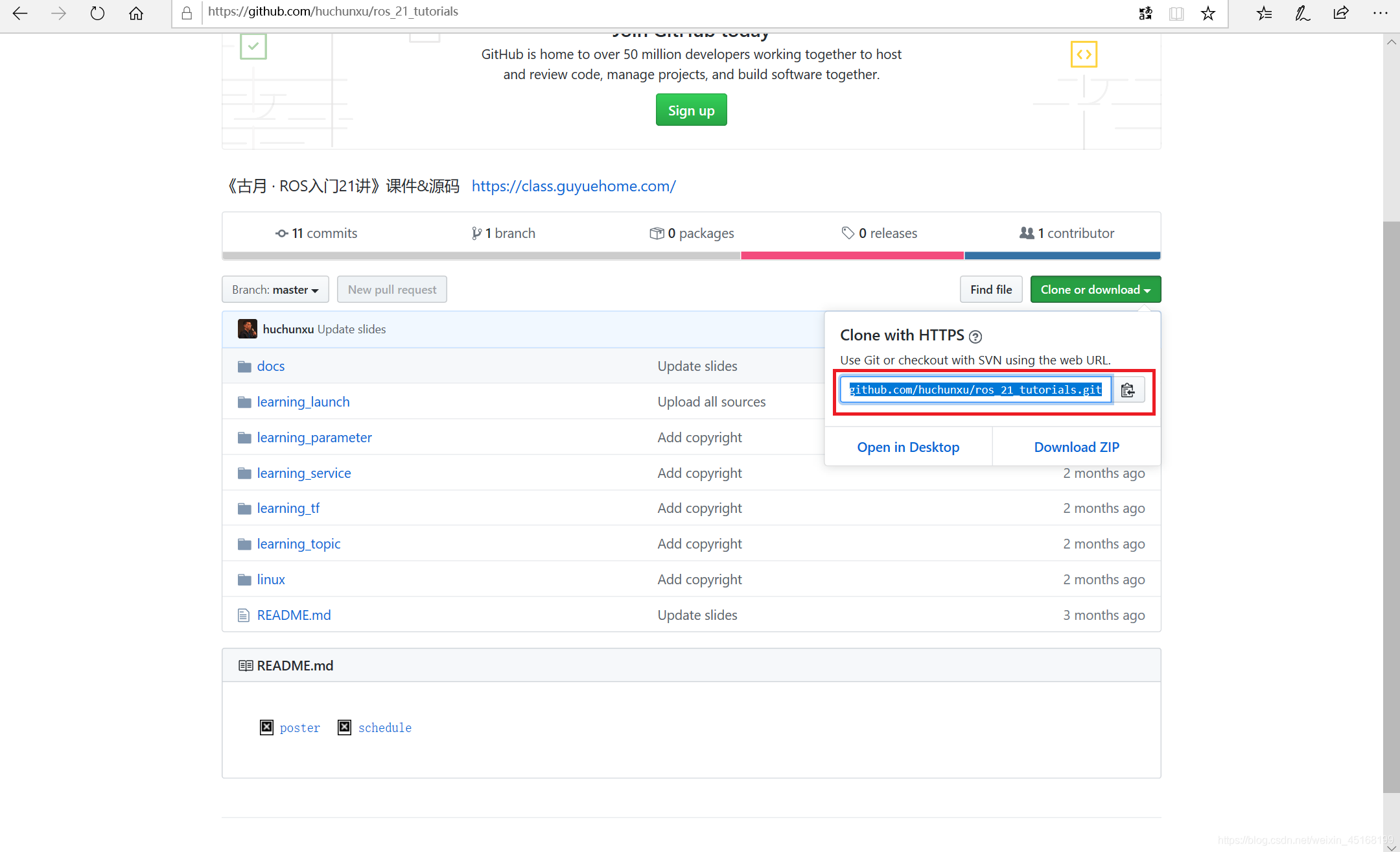Click the lock icon in address bar

tap(187, 13)
